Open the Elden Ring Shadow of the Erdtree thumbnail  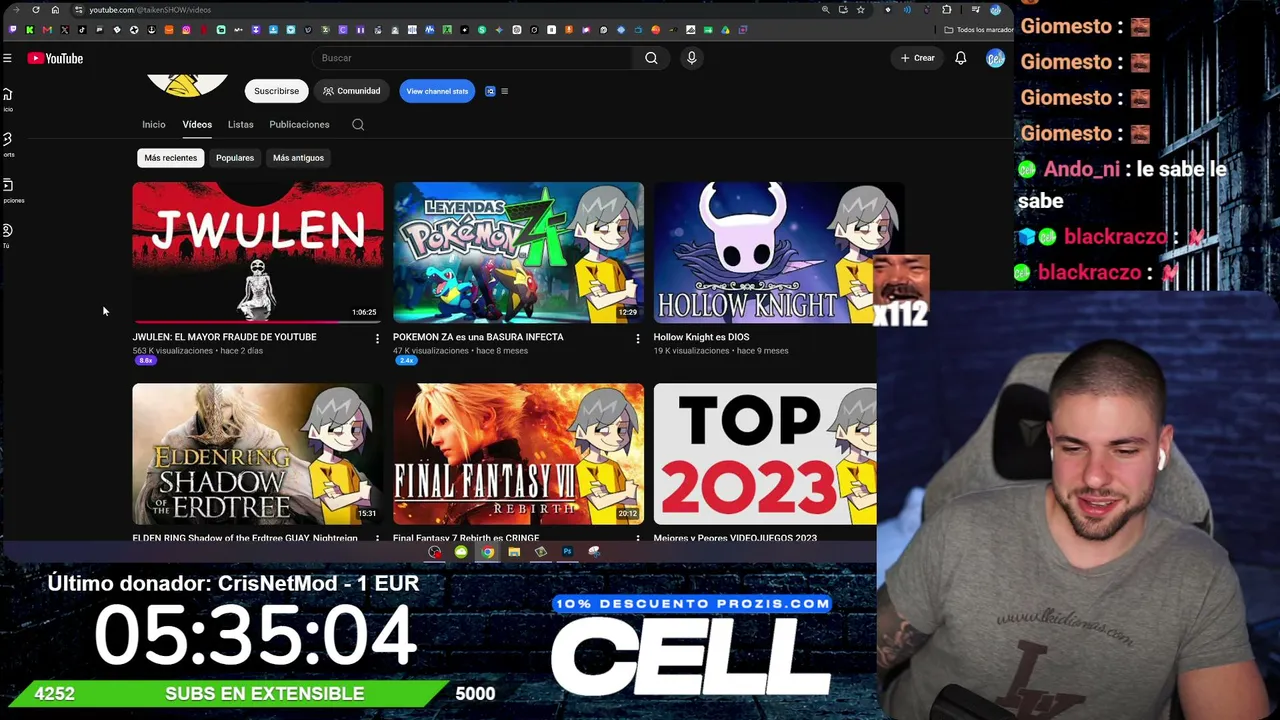coord(257,454)
